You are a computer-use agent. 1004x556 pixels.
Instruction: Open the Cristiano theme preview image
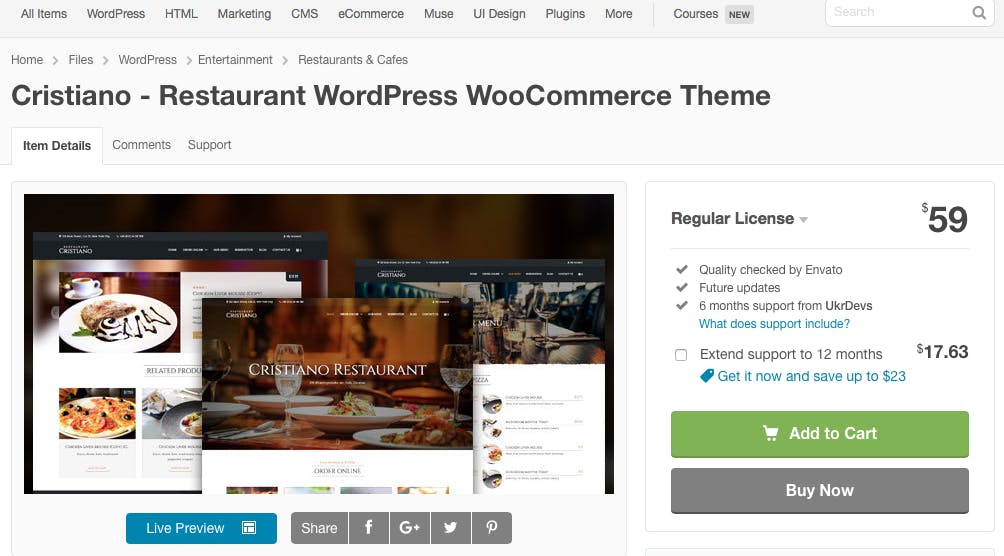[x=319, y=344]
